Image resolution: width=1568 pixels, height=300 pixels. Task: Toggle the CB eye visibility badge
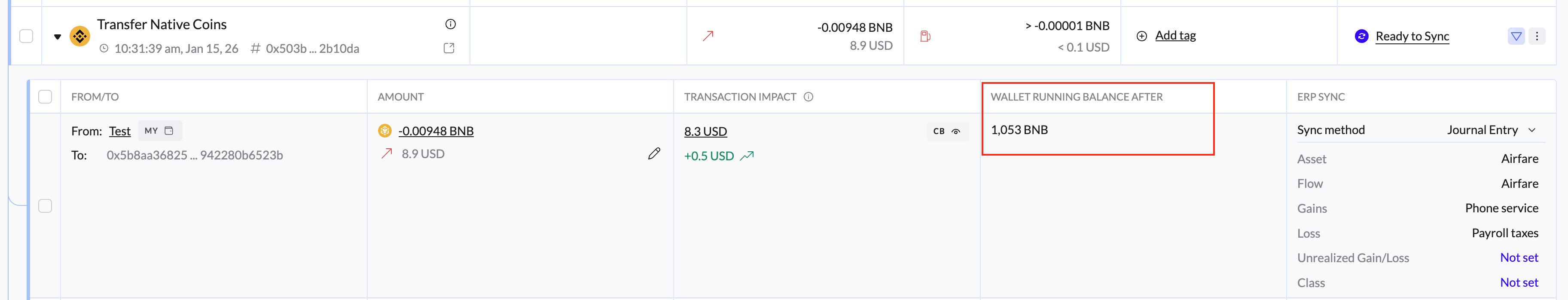pos(946,132)
